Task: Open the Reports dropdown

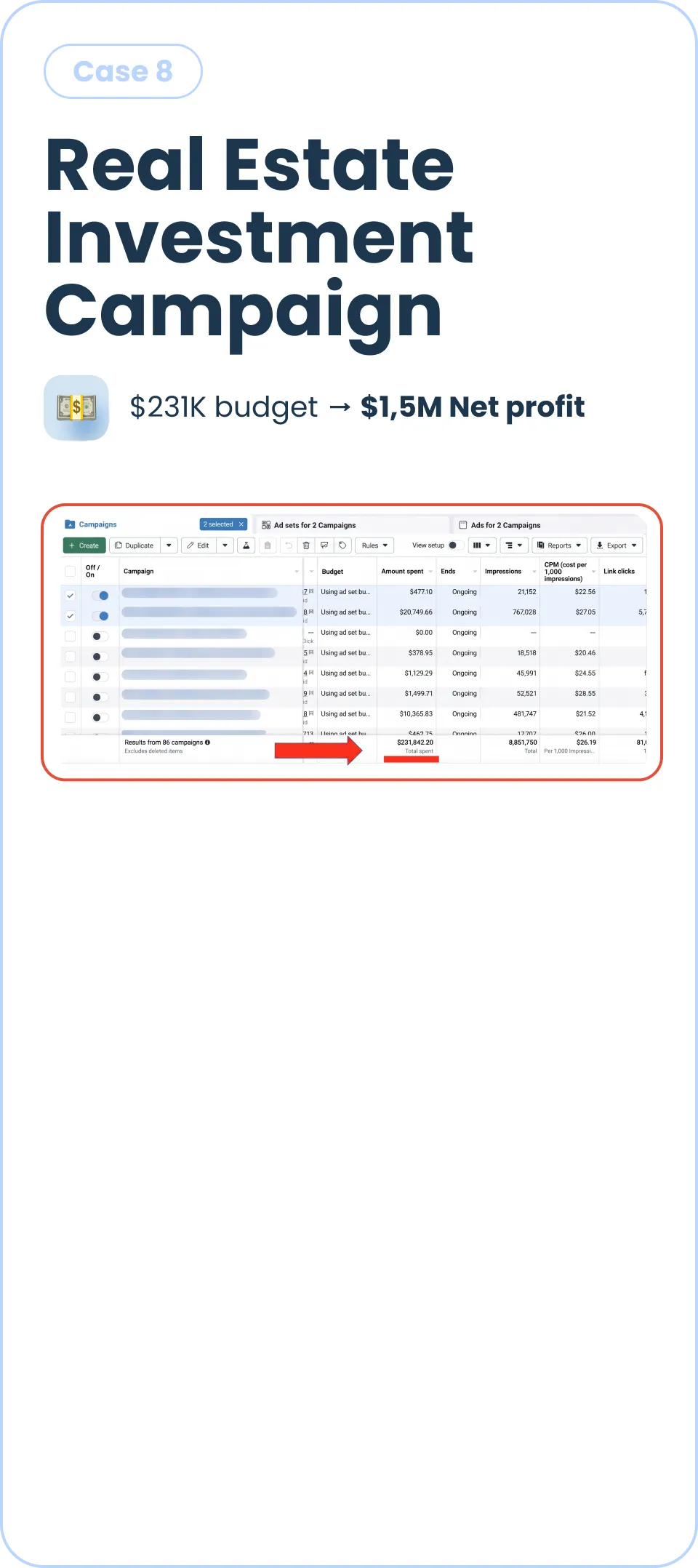Action: point(559,545)
